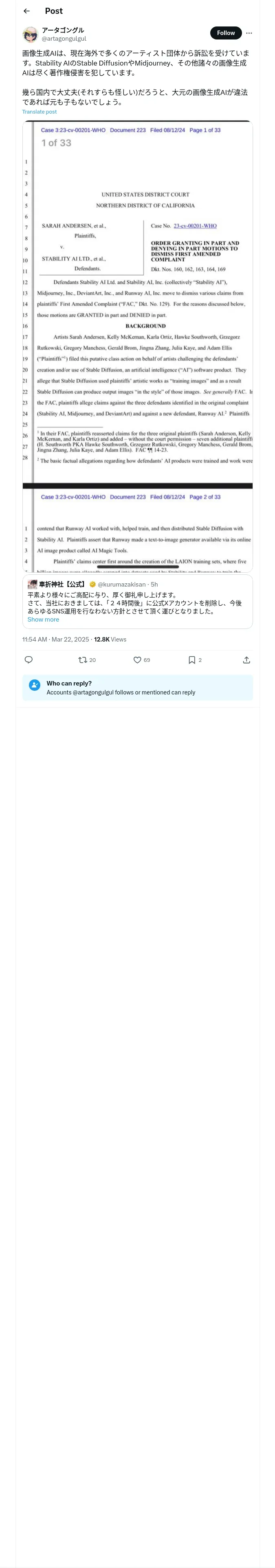The image size is (275, 1568).
Task: Click the Translate post link
Action: [39, 112]
